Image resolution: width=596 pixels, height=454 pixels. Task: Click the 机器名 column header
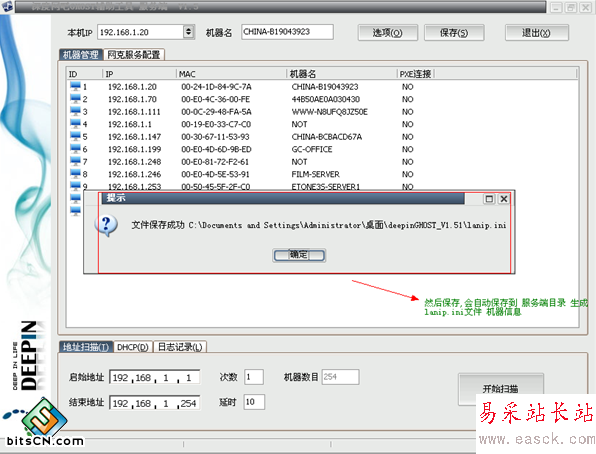pyautogui.click(x=342, y=74)
